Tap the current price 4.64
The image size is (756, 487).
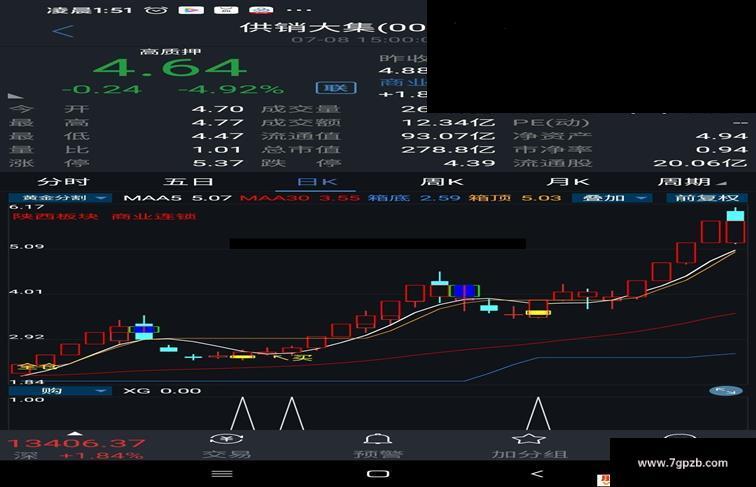pos(170,68)
